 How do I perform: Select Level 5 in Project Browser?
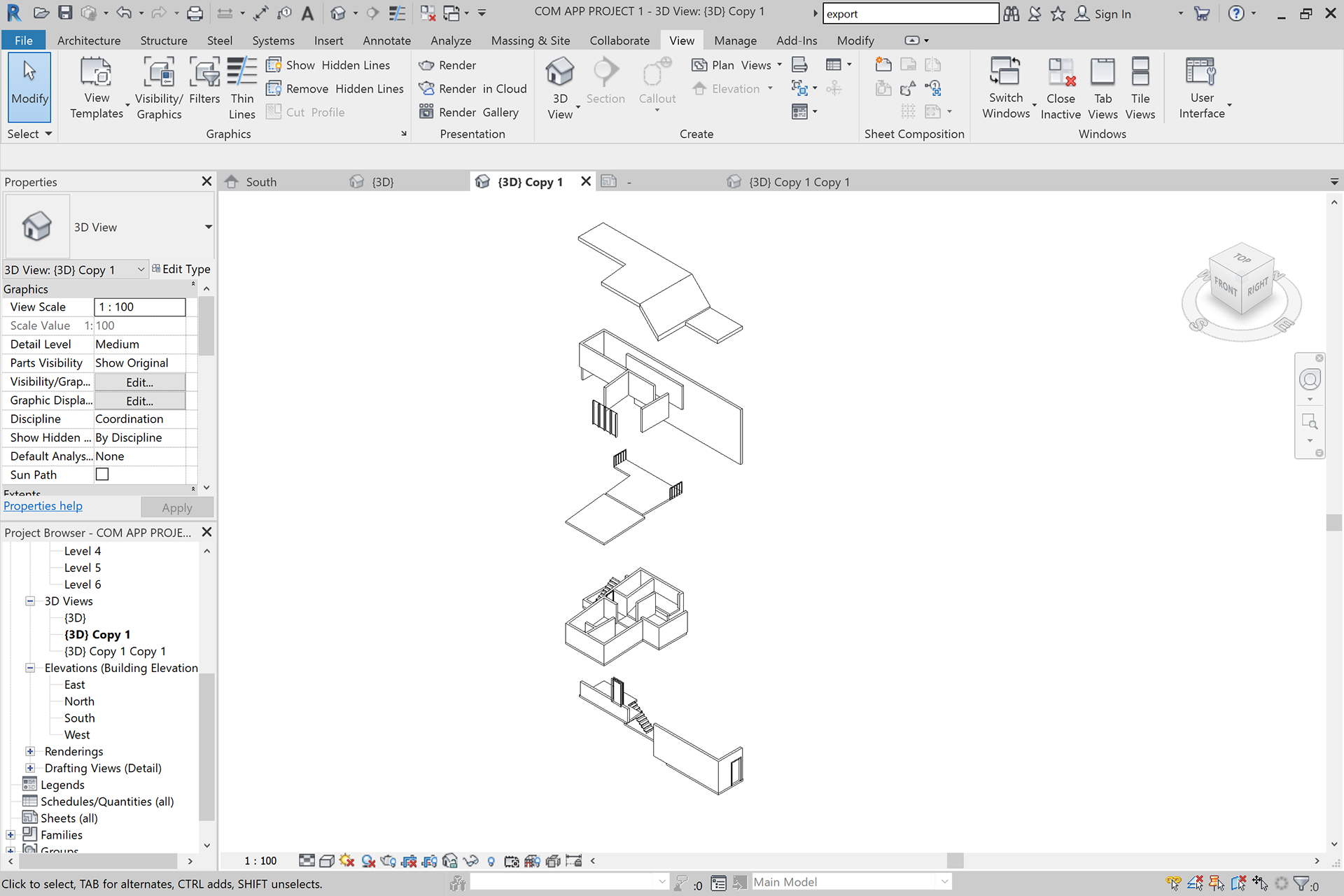coord(83,568)
